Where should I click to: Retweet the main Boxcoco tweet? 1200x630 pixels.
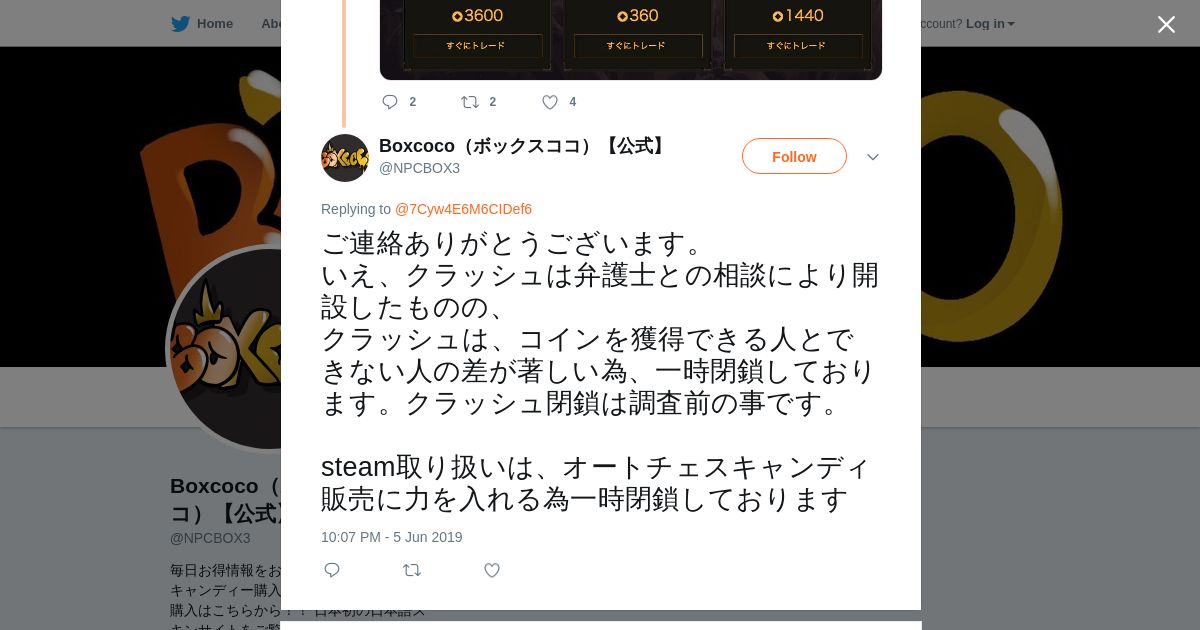tap(412, 570)
